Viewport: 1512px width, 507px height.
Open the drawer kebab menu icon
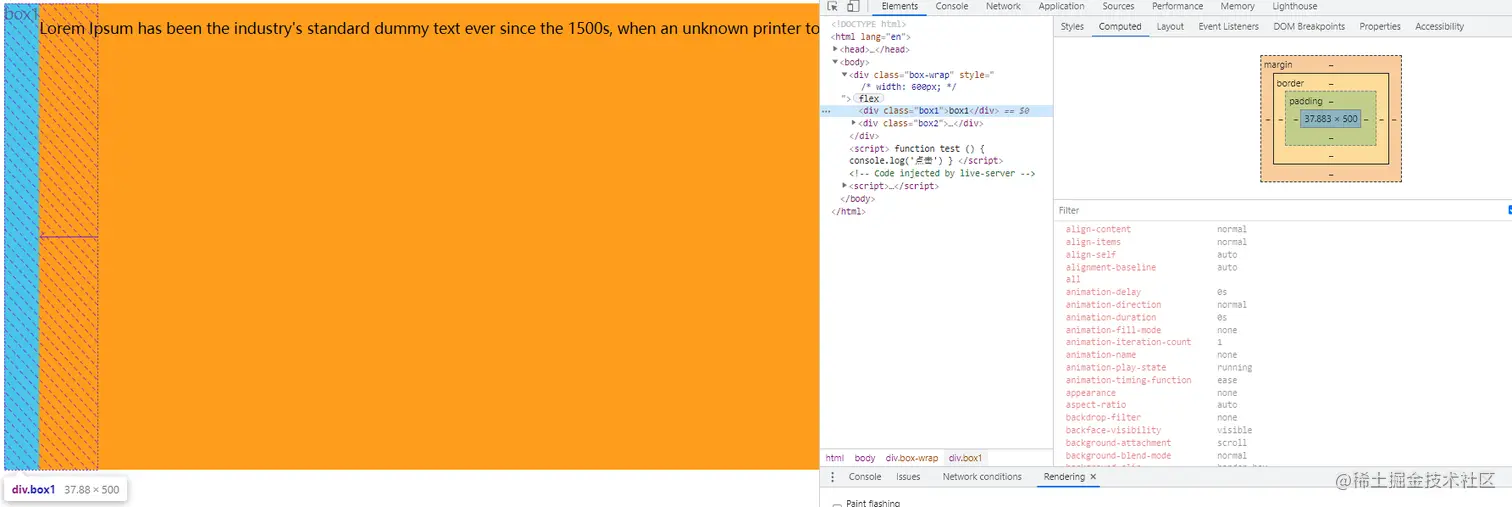[832, 477]
